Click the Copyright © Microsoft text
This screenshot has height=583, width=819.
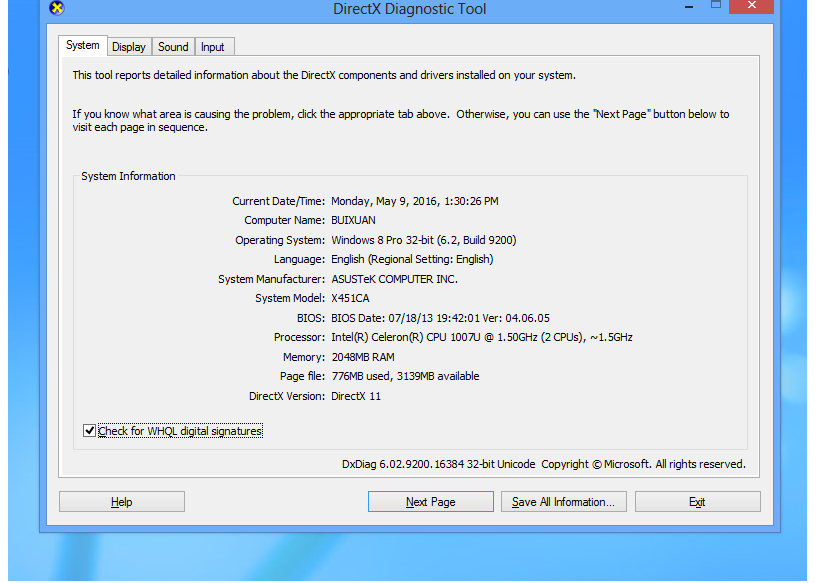tap(643, 464)
